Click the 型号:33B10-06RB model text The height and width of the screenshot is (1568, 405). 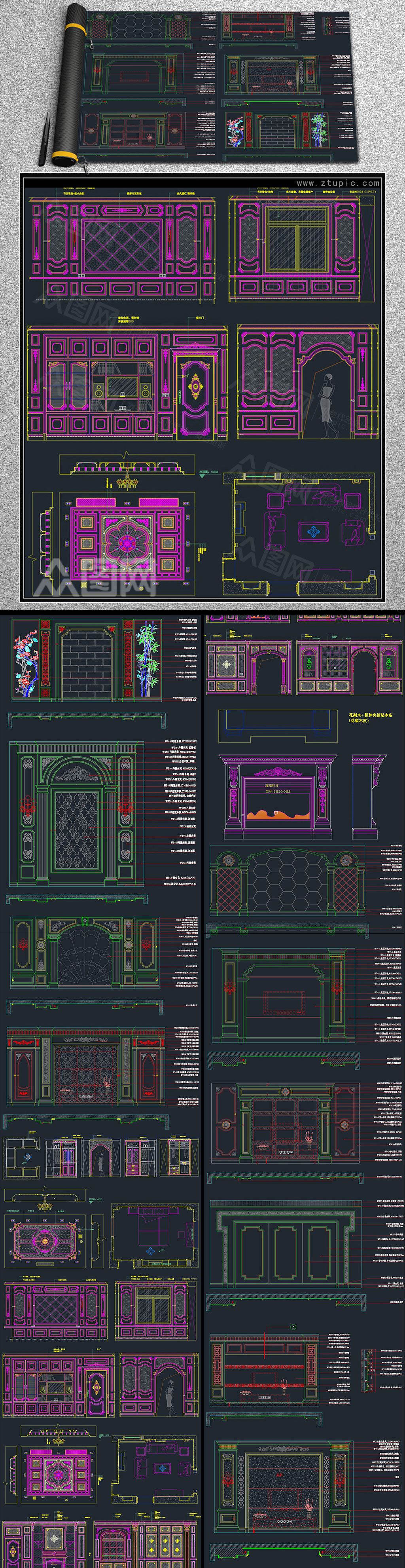click(277, 791)
